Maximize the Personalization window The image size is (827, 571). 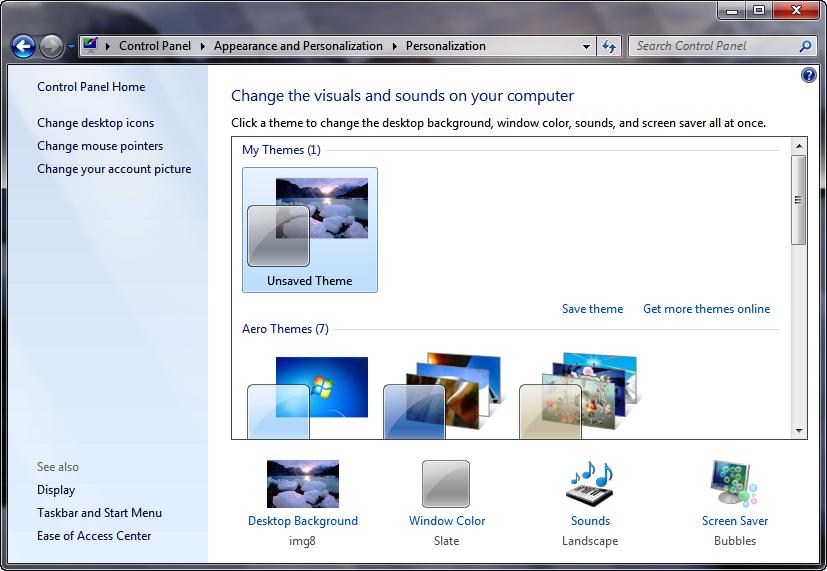(758, 10)
